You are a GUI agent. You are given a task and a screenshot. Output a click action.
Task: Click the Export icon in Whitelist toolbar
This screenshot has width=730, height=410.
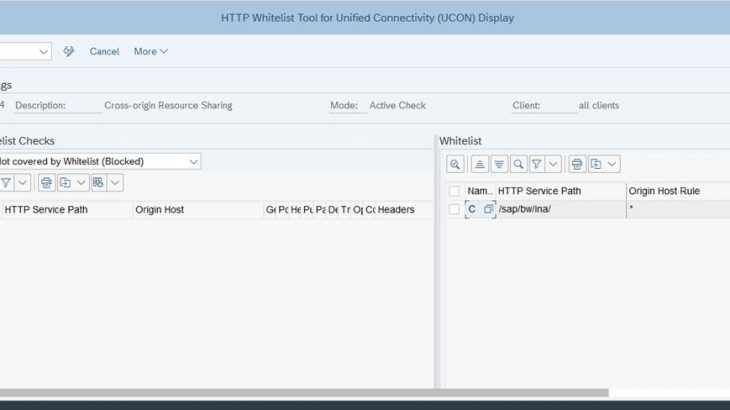[596, 164]
